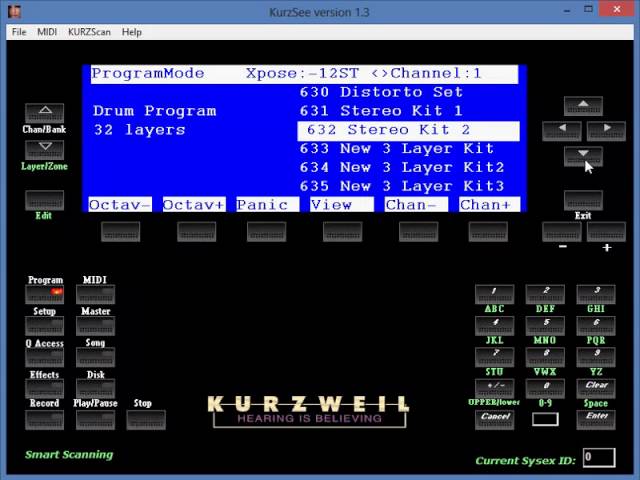Click the Xpose:-12ST field on display
Viewport: 640px width, 480px height.
302,73
